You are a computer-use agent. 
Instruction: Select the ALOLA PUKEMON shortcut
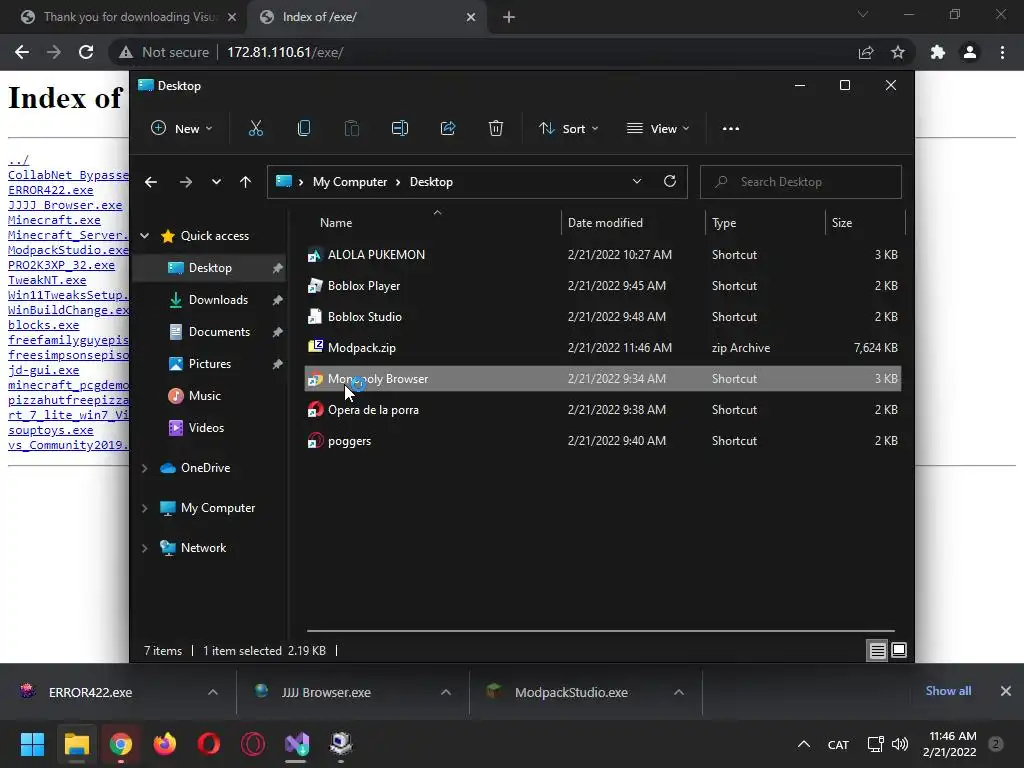click(603, 255)
